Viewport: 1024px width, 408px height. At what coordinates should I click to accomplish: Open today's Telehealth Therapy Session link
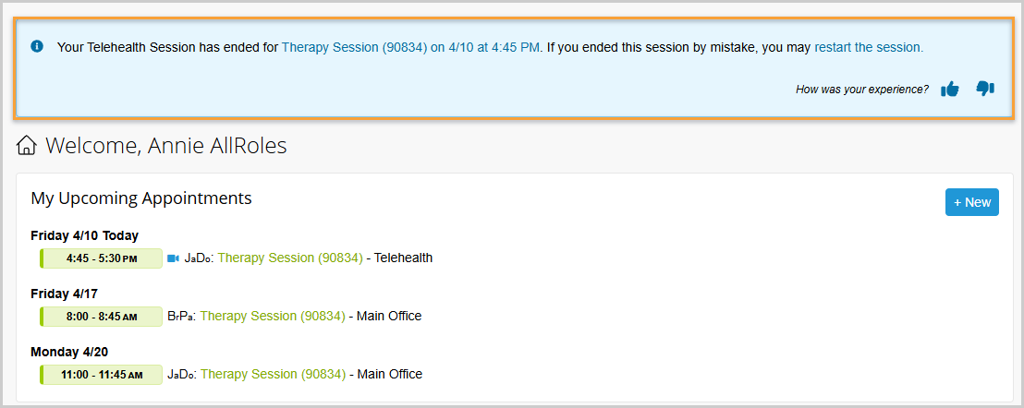(290, 258)
